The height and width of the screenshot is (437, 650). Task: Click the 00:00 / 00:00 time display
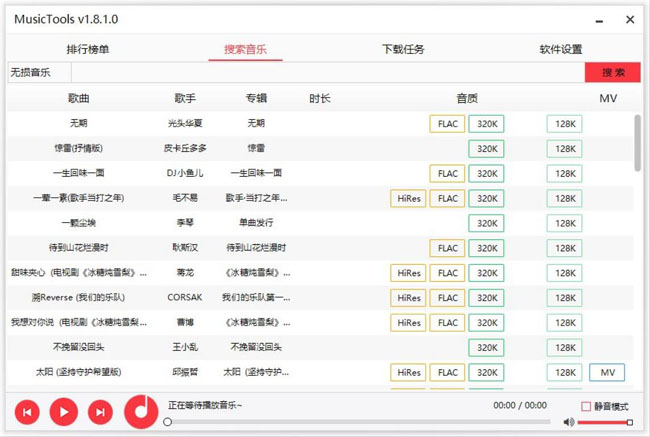[520, 405]
